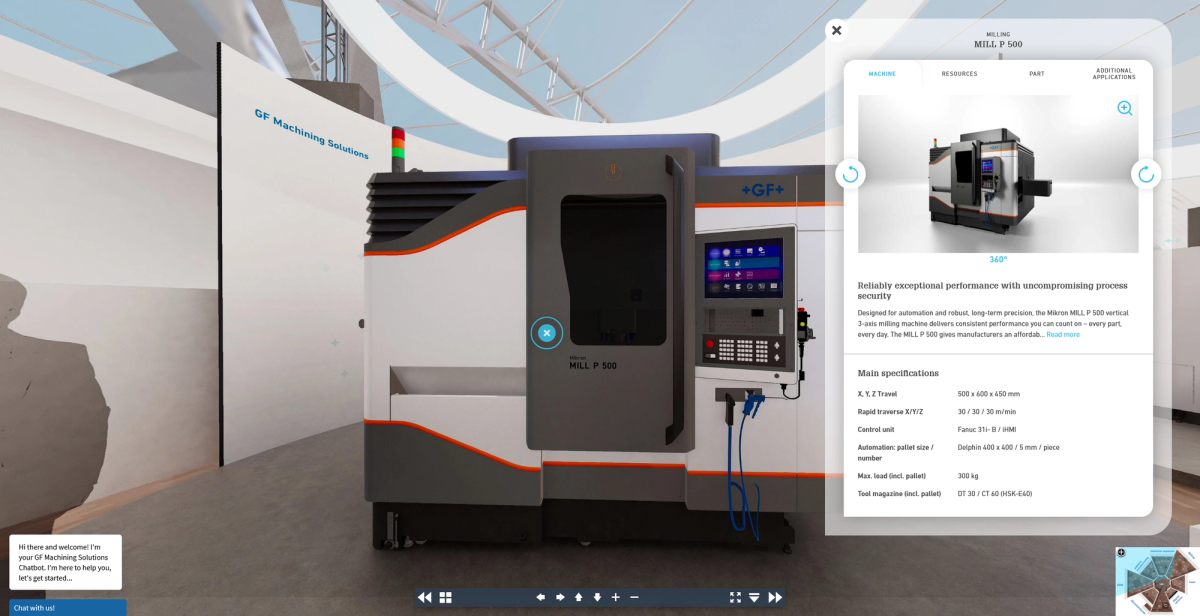This screenshot has height=616, width=1200.
Task: Rotate machine view counter-clockwise
Action: (x=850, y=174)
